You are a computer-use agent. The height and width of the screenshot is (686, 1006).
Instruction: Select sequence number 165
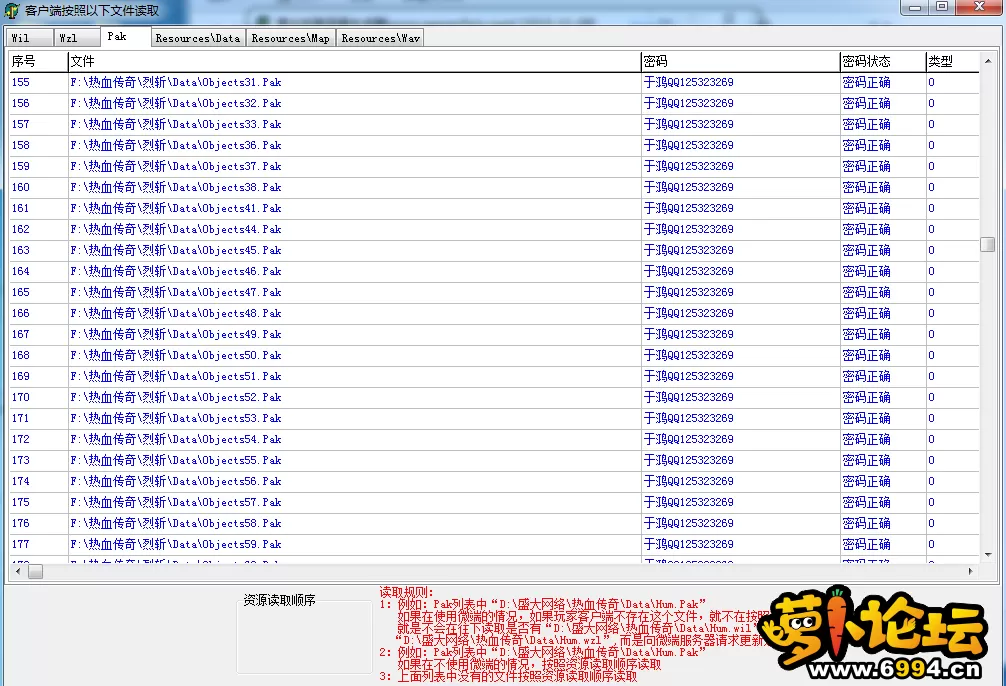[x=21, y=293]
